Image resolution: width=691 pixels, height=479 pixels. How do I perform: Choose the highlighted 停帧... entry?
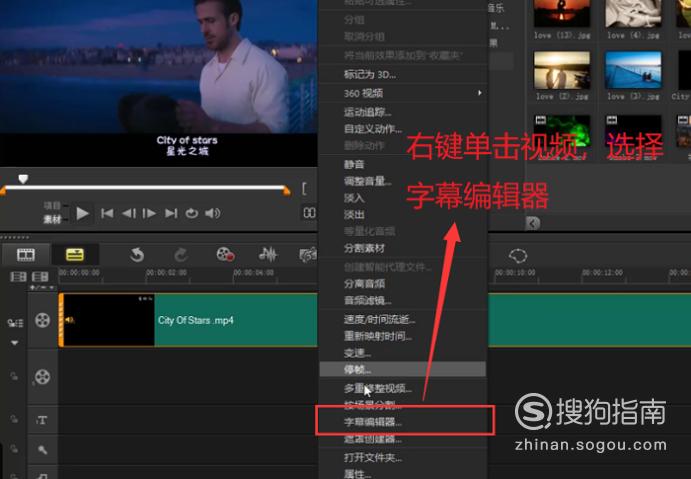tap(403, 369)
